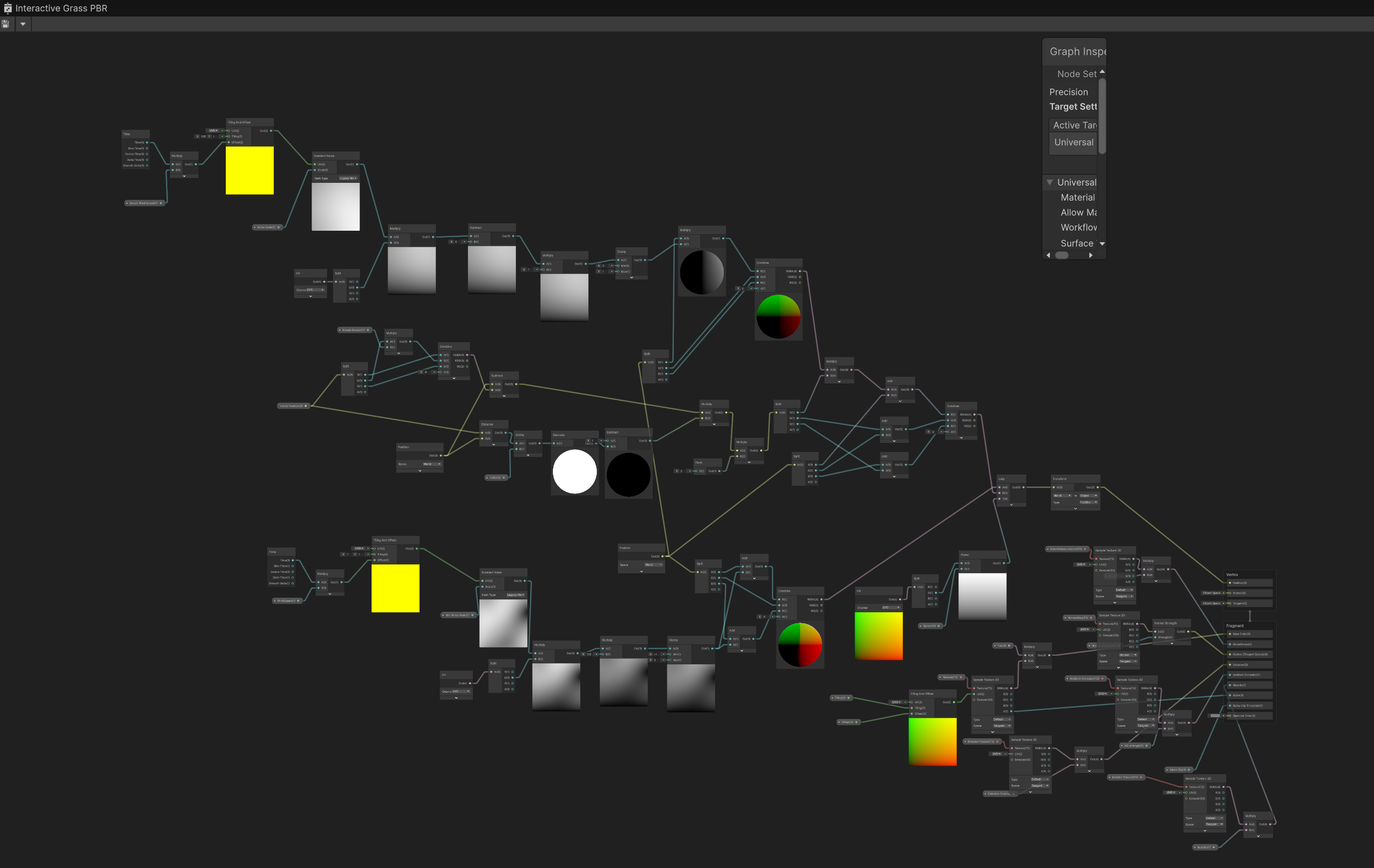Click the Out port of the Gradient Noise node
This screenshot has height=868, width=1374.
point(357,164)
